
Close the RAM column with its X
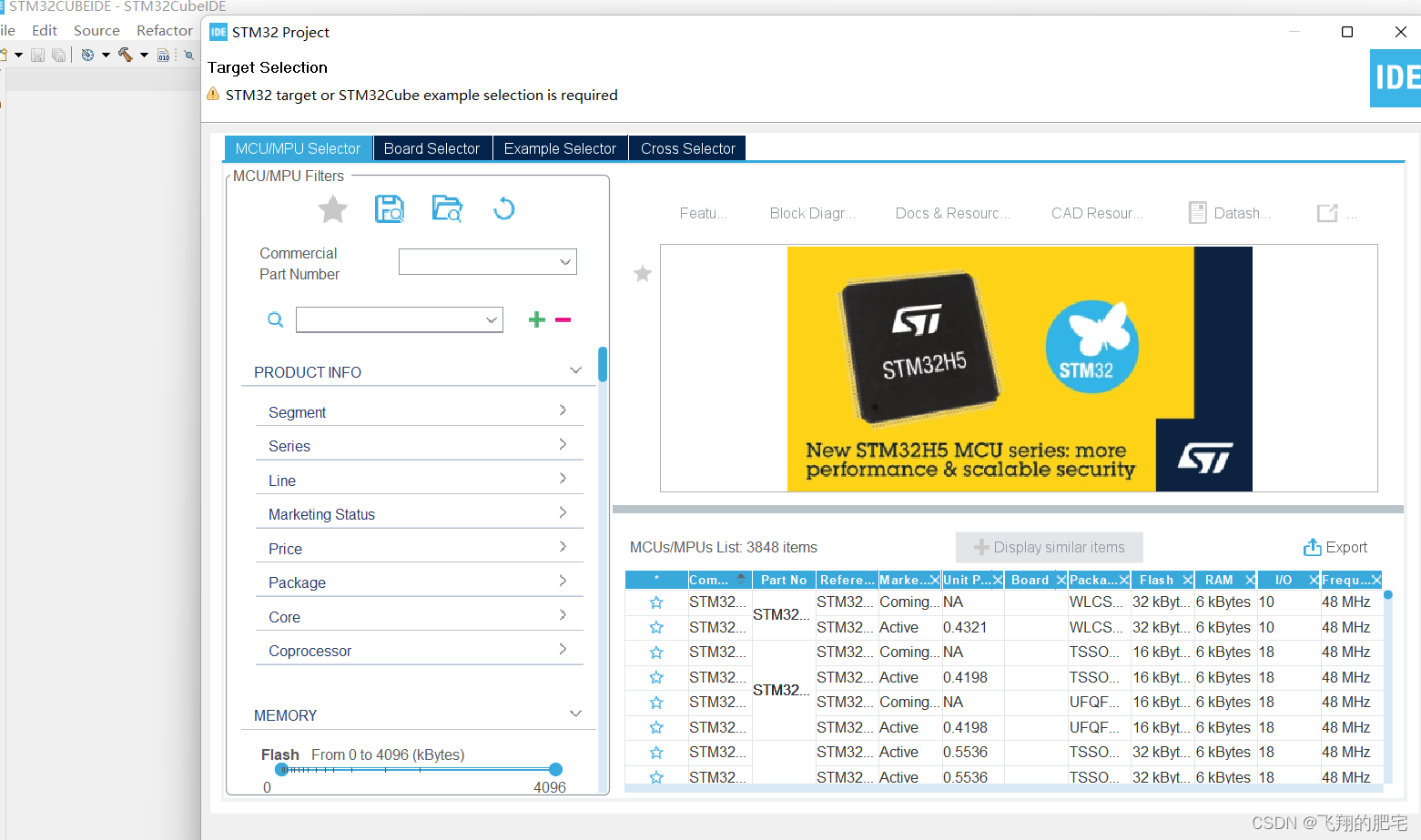pyautogui.click(x=1251, y=580)
